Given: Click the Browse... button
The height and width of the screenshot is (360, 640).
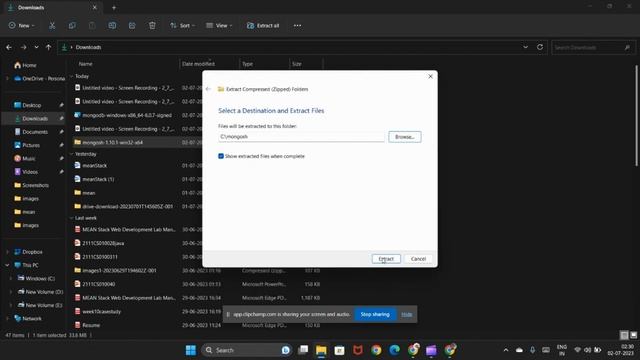Looking at the screenshot, I should click(405, 137).
